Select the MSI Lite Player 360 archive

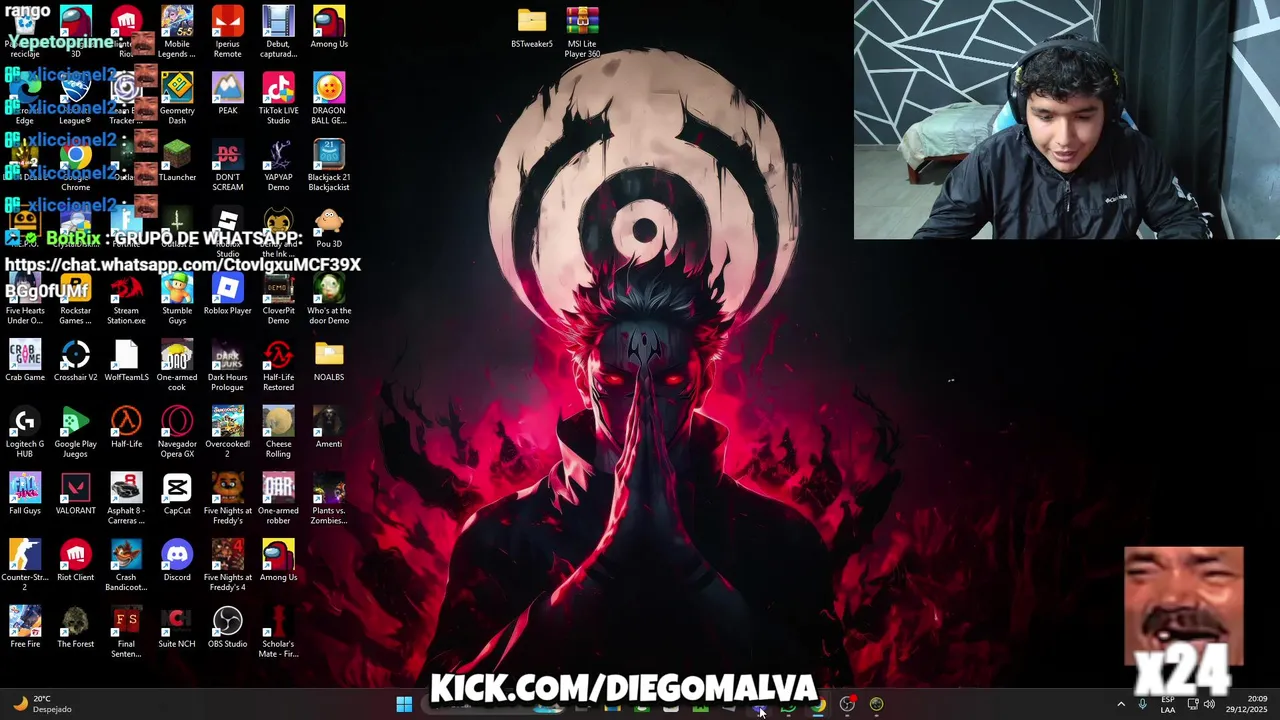583,32
